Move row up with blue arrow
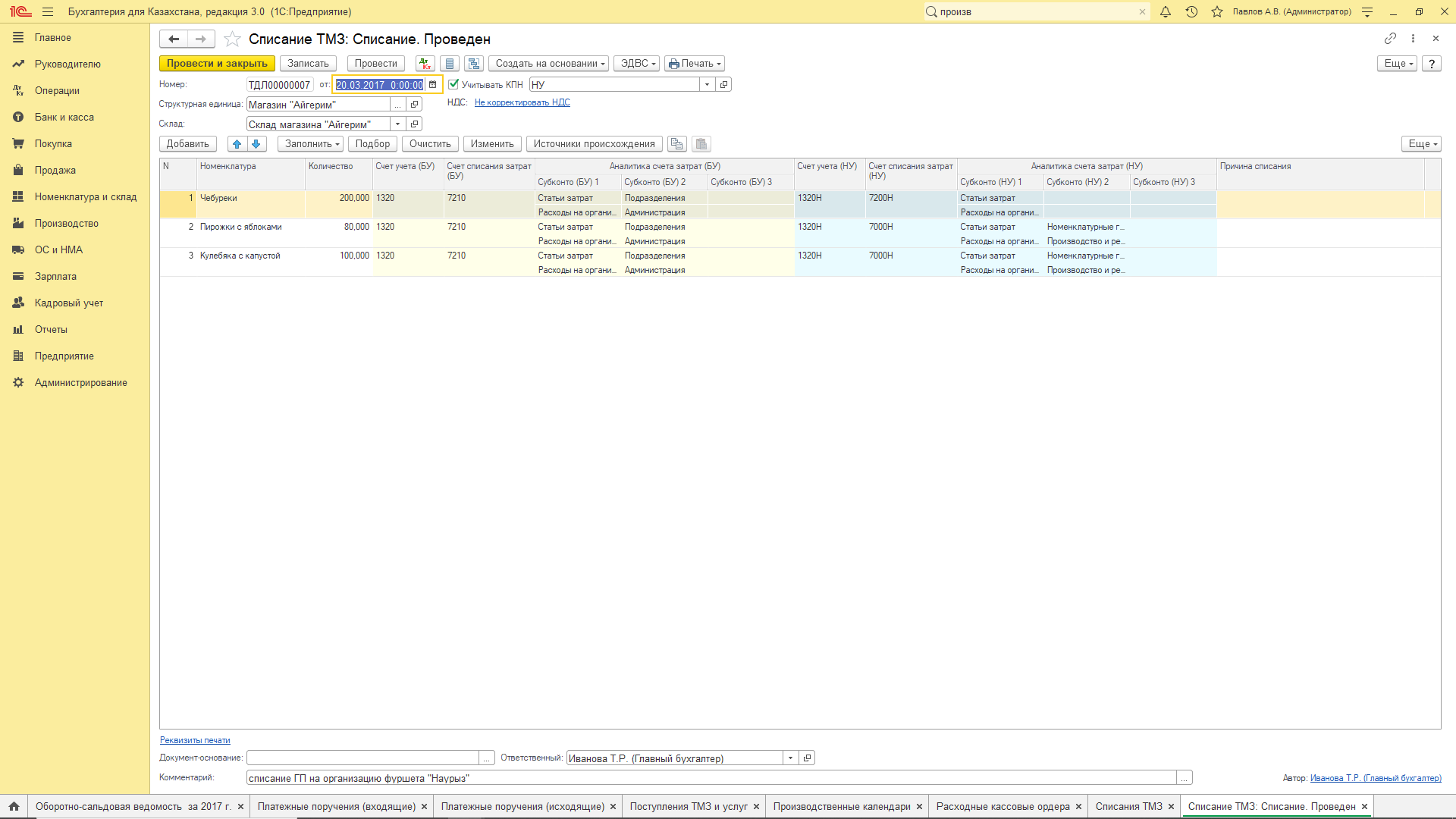 237,144
